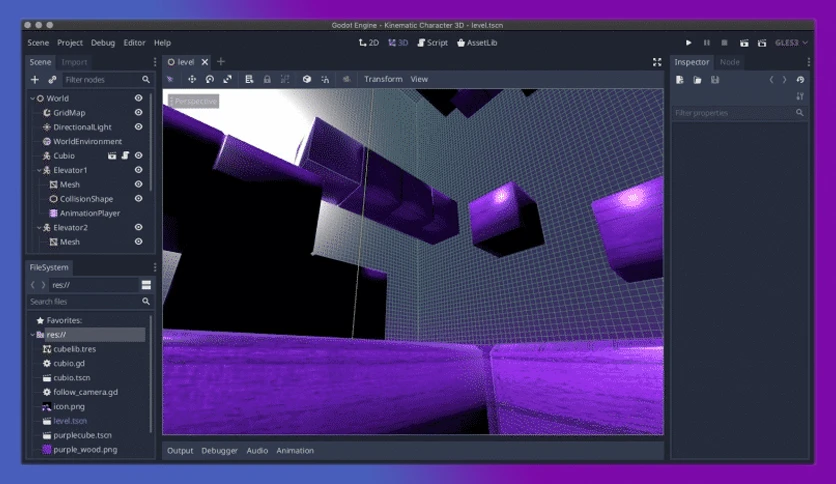Open the Scene dock options menu

click(x=155, y=62)
